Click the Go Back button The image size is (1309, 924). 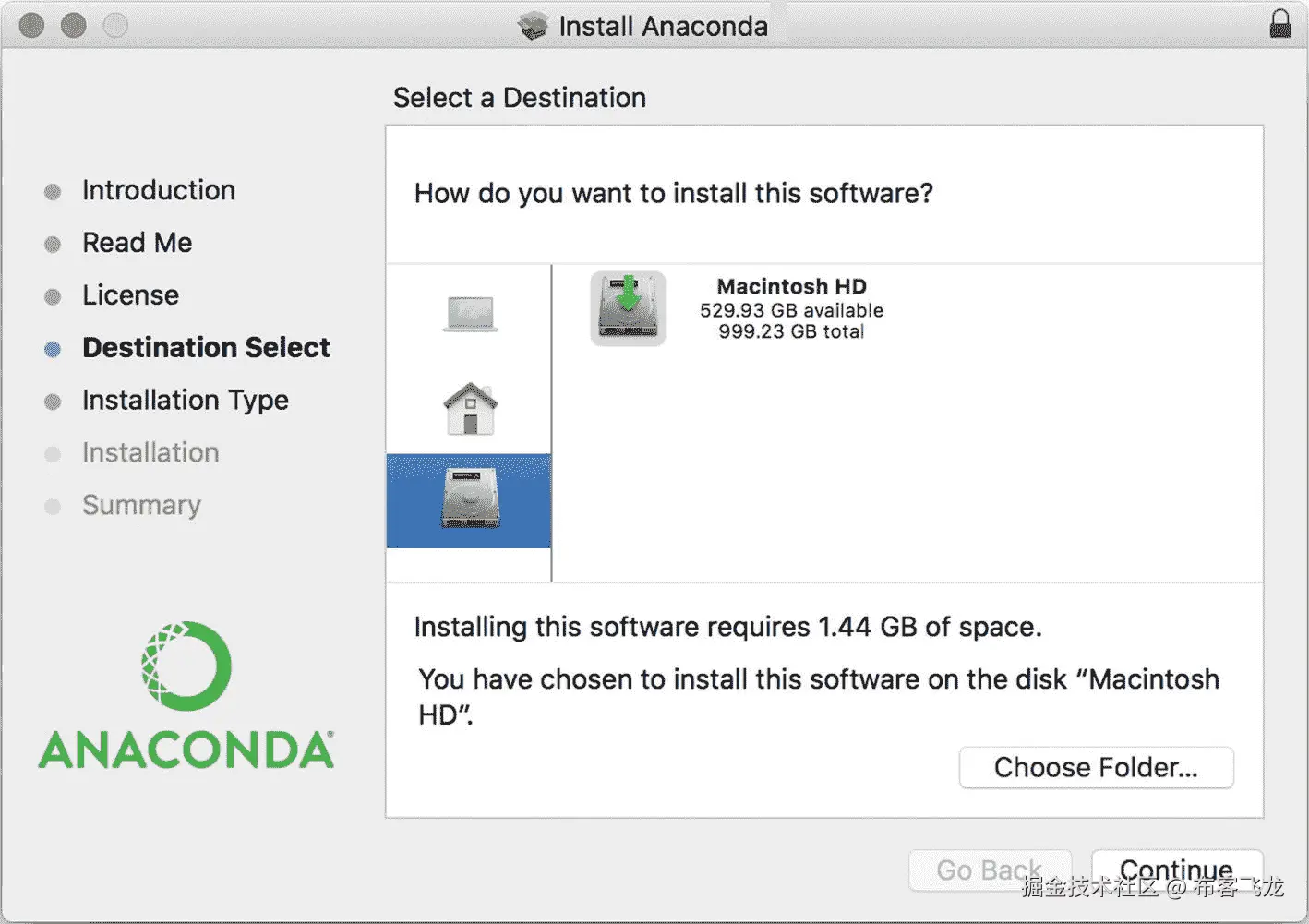tap(989, 870)
